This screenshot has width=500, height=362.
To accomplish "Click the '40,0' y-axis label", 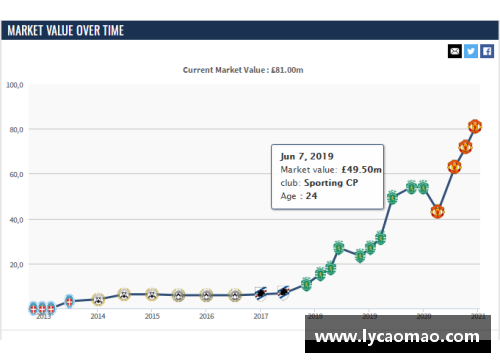I will pos(17,220).
